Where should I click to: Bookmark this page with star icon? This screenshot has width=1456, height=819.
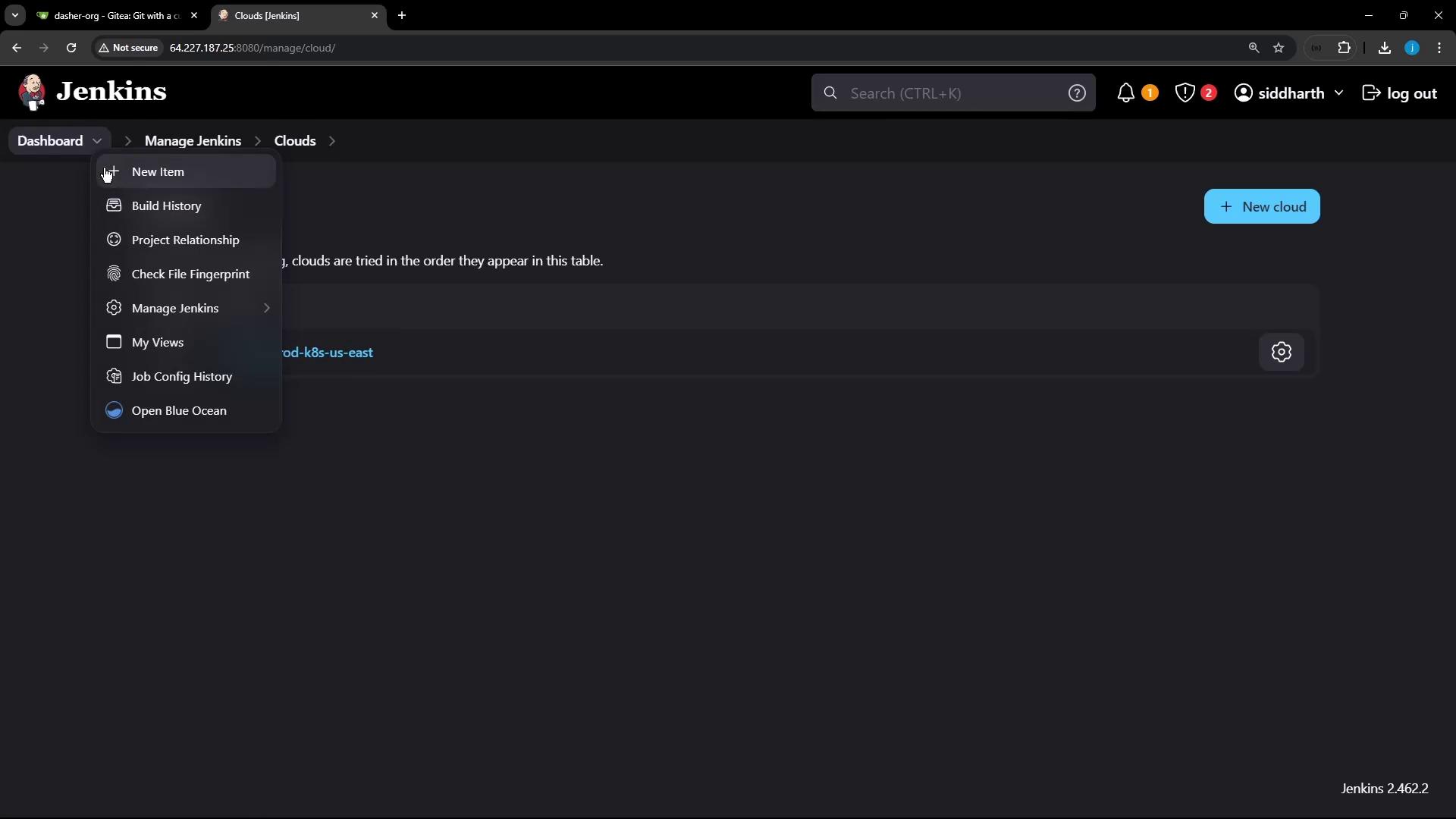(x=1279, y=48)
